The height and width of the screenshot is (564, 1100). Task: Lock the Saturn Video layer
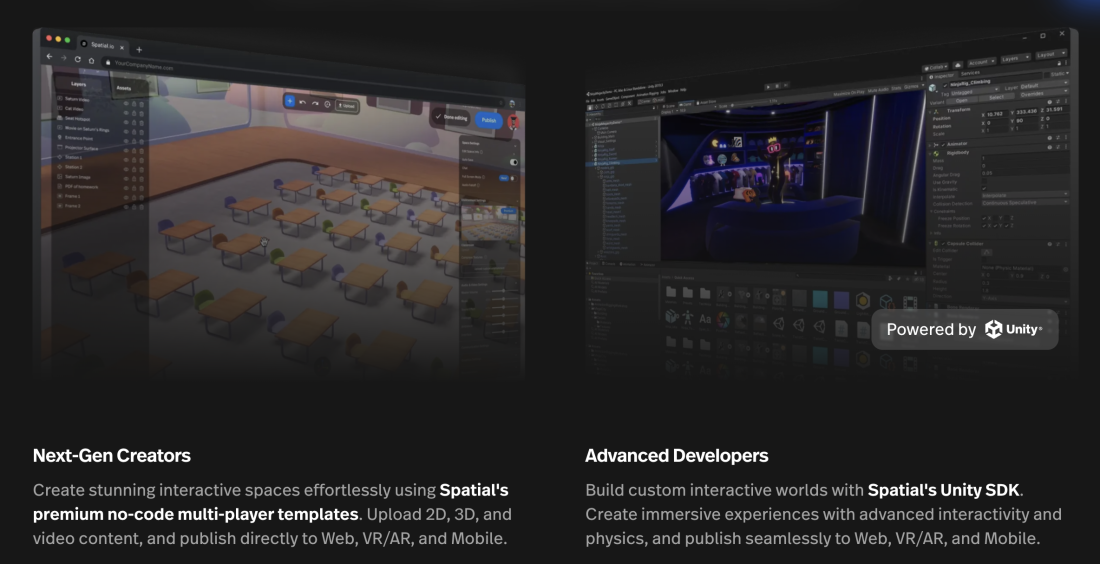click(134, 104)
